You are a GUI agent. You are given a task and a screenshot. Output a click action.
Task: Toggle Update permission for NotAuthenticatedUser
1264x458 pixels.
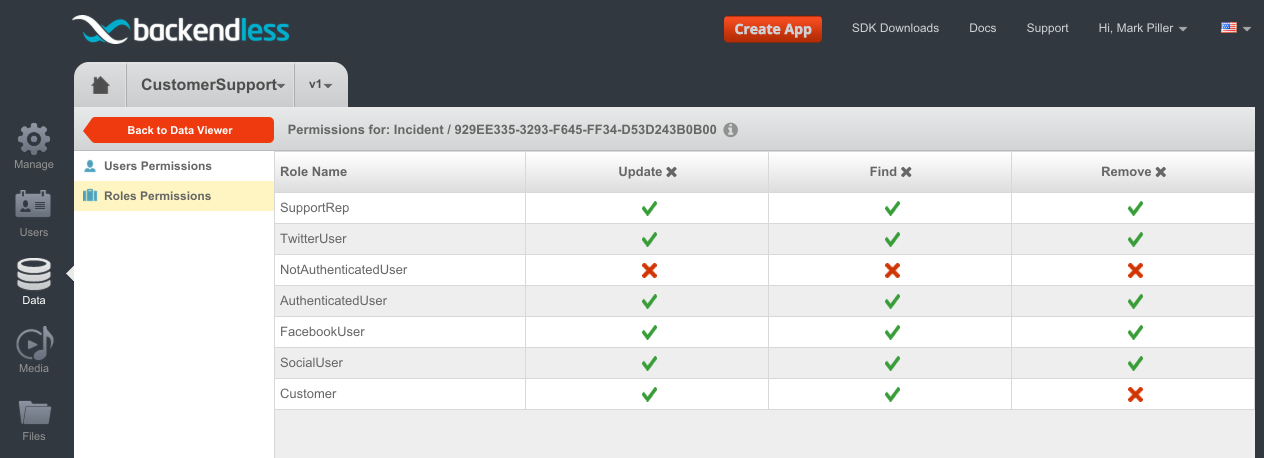pos(649,270)
